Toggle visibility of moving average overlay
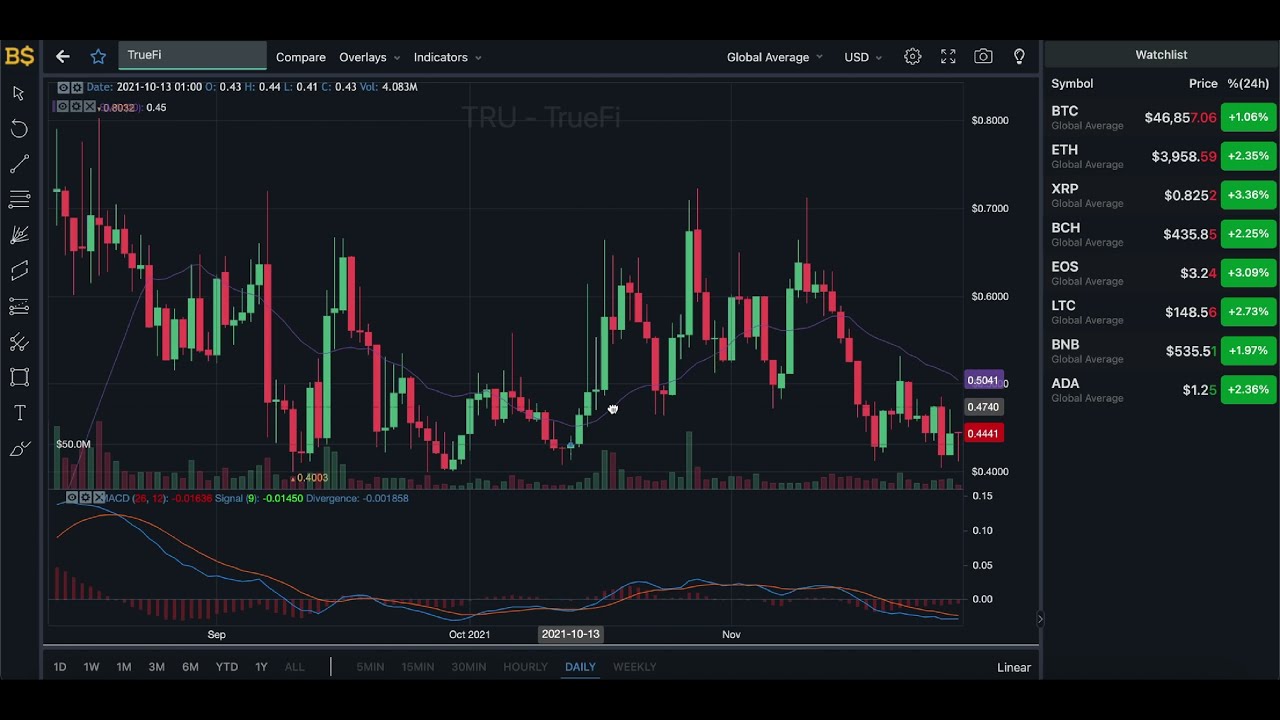The image size is (1280, 720). click(x=63, y=107)
